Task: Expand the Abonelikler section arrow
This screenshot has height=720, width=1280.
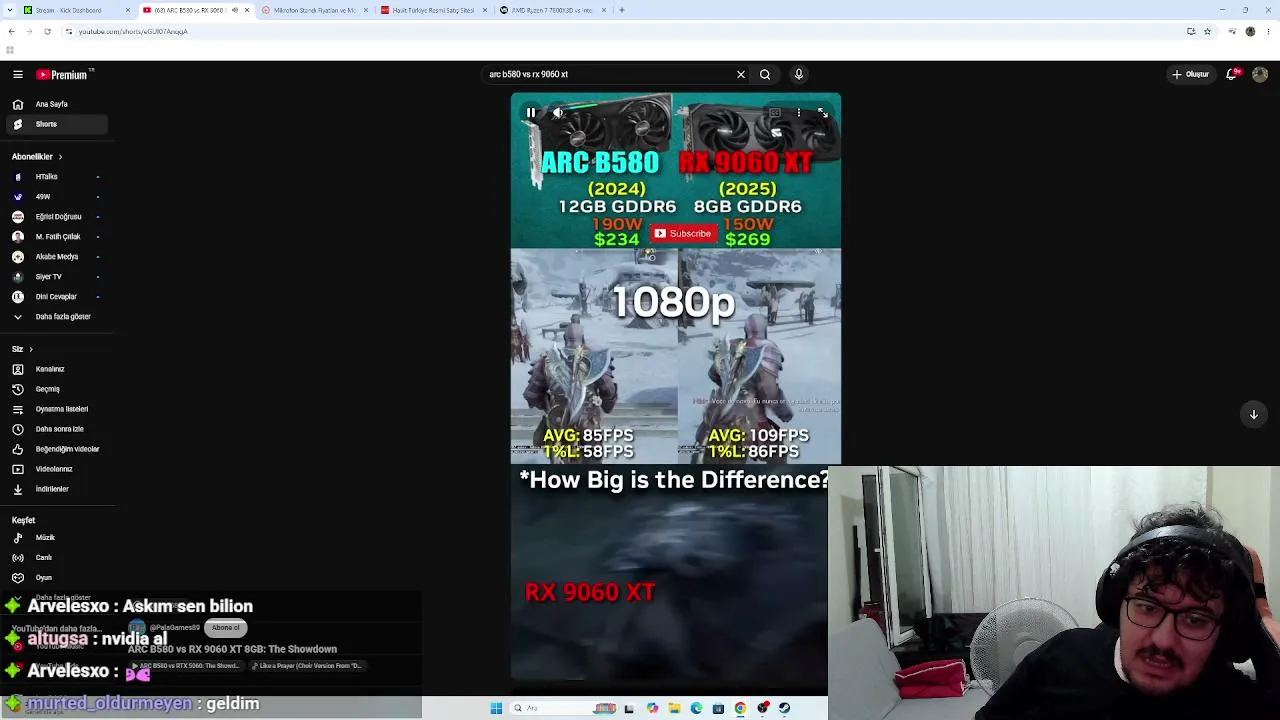Action: [60, 157]
